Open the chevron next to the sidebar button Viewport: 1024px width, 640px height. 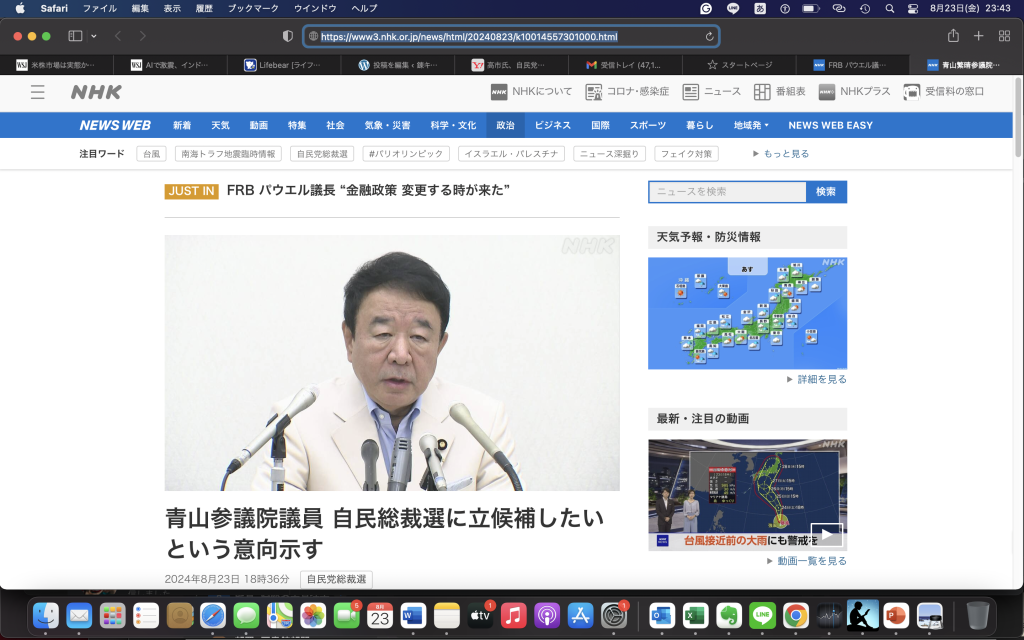coord(93,35)
